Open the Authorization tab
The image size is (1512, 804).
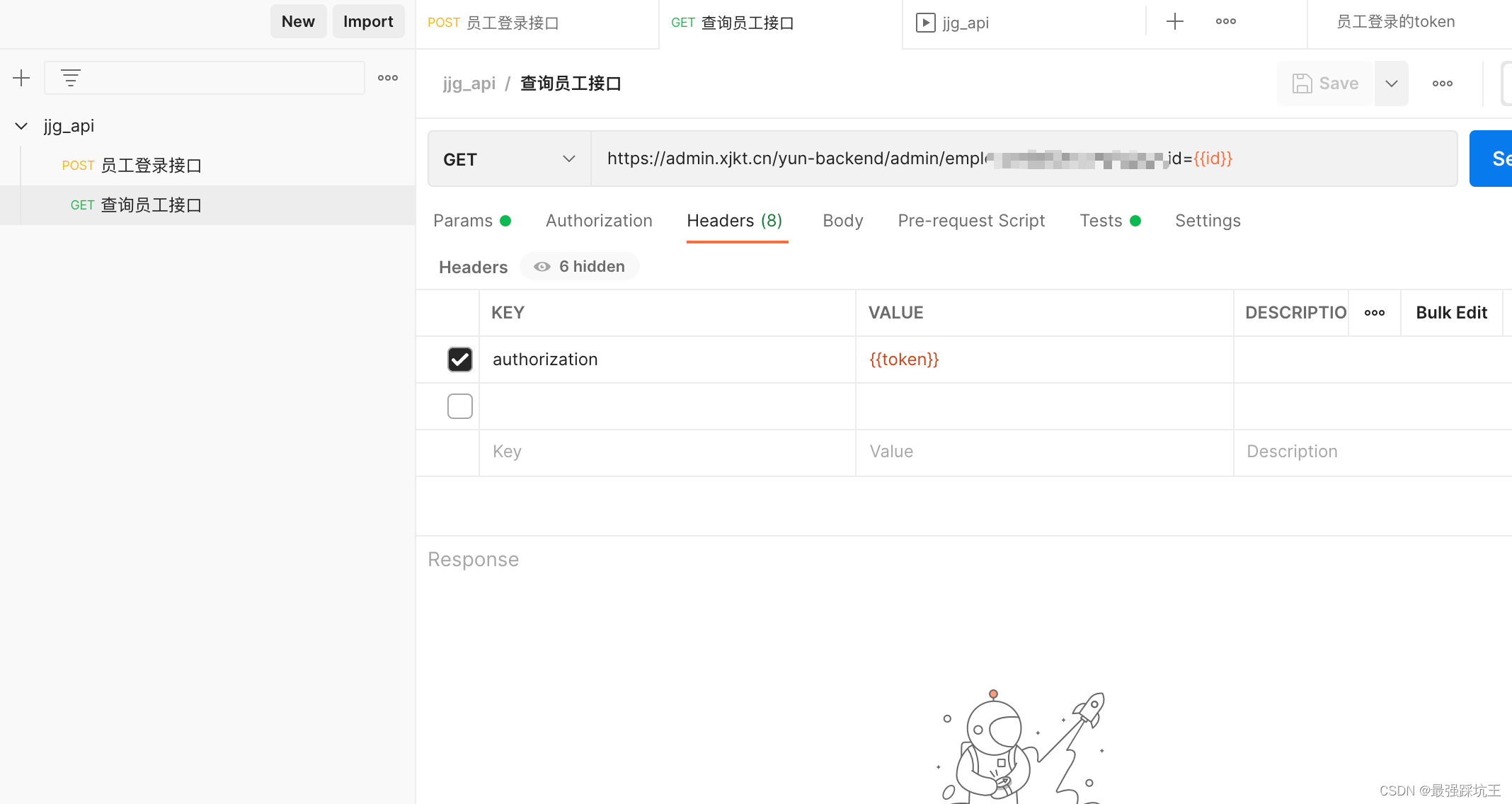(x=599, y=221)
